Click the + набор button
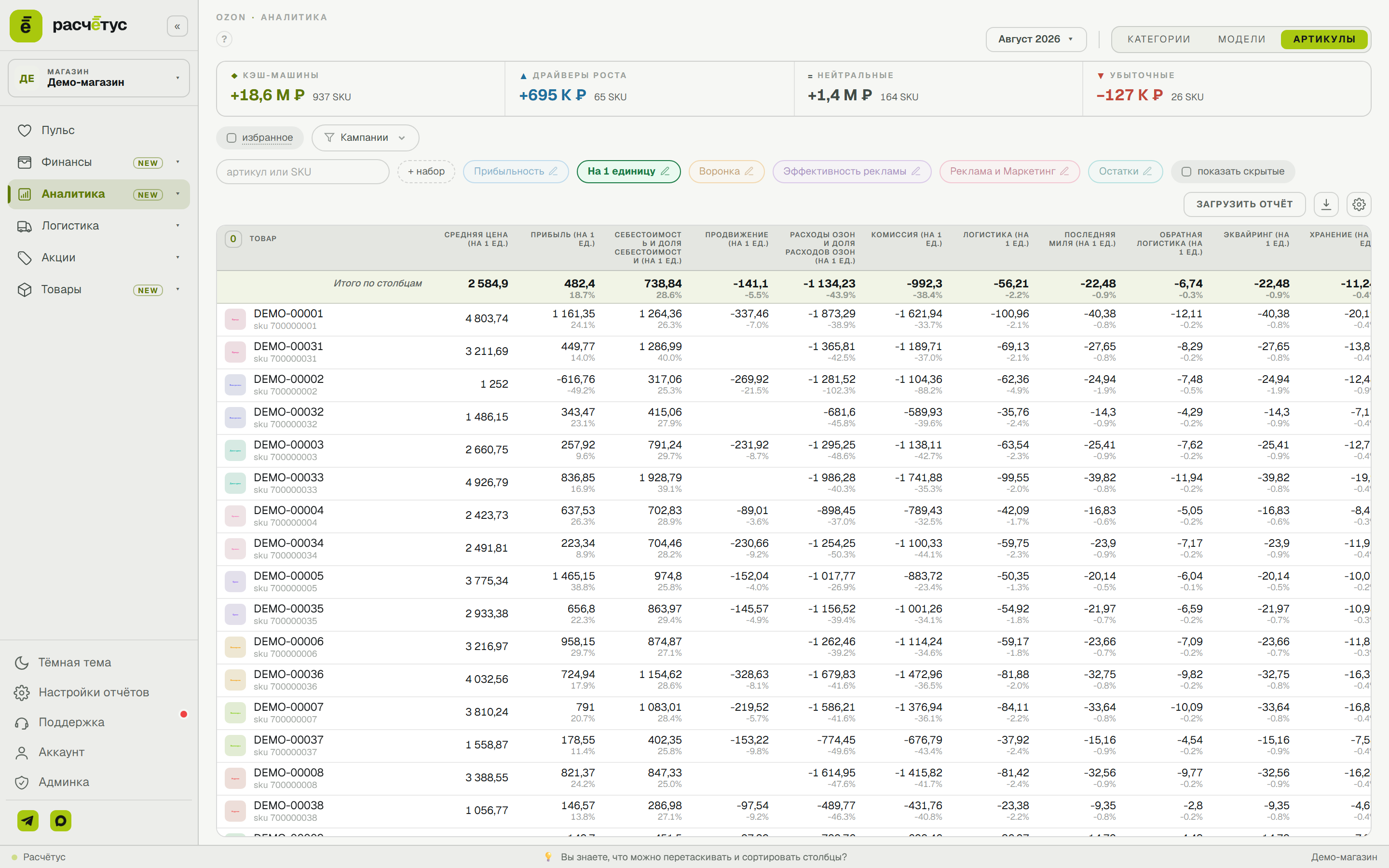1389x868 pixels. tap(426, 172)
